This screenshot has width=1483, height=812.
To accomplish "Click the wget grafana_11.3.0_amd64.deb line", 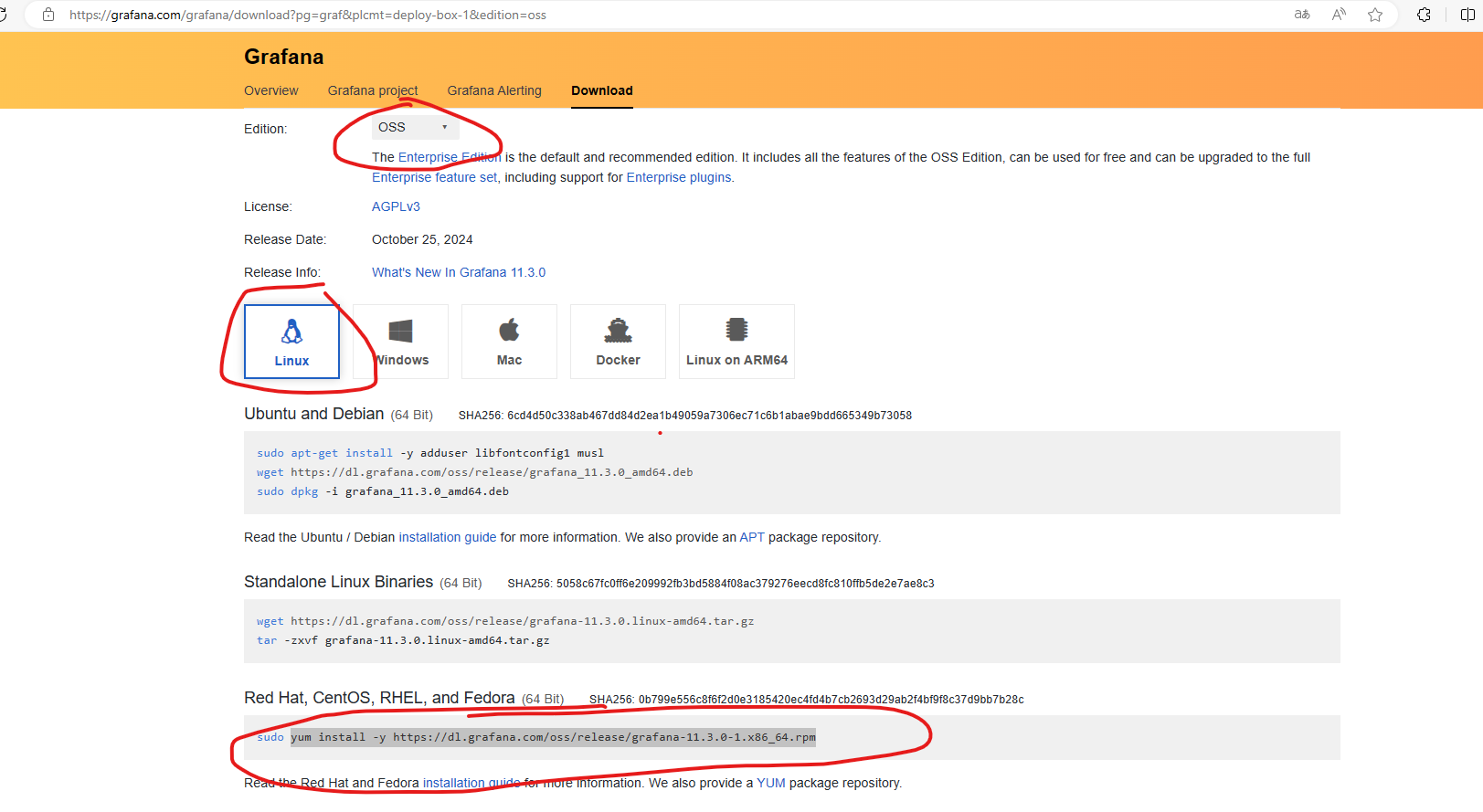I will point(475,472).
